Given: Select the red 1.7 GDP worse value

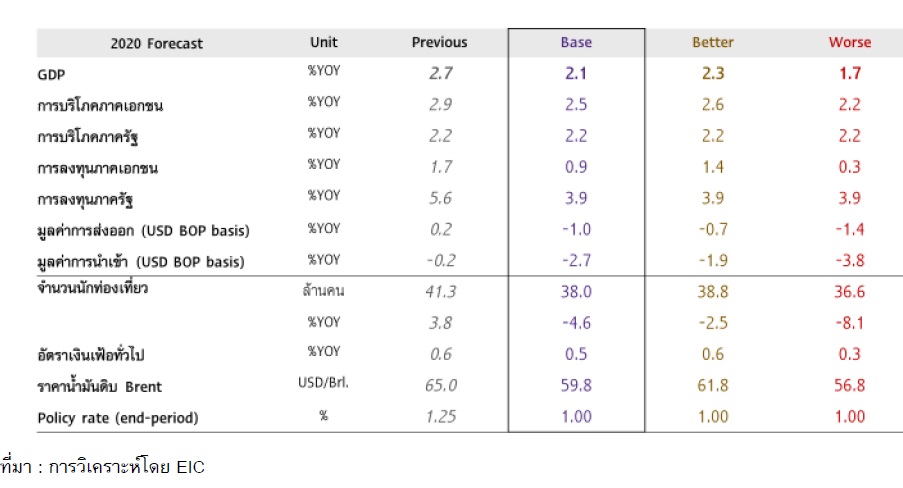Looking at the screenshot, I should 849,73.
